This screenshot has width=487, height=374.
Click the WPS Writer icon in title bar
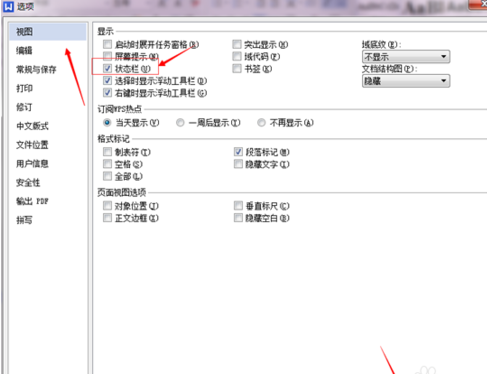[8, 6]
